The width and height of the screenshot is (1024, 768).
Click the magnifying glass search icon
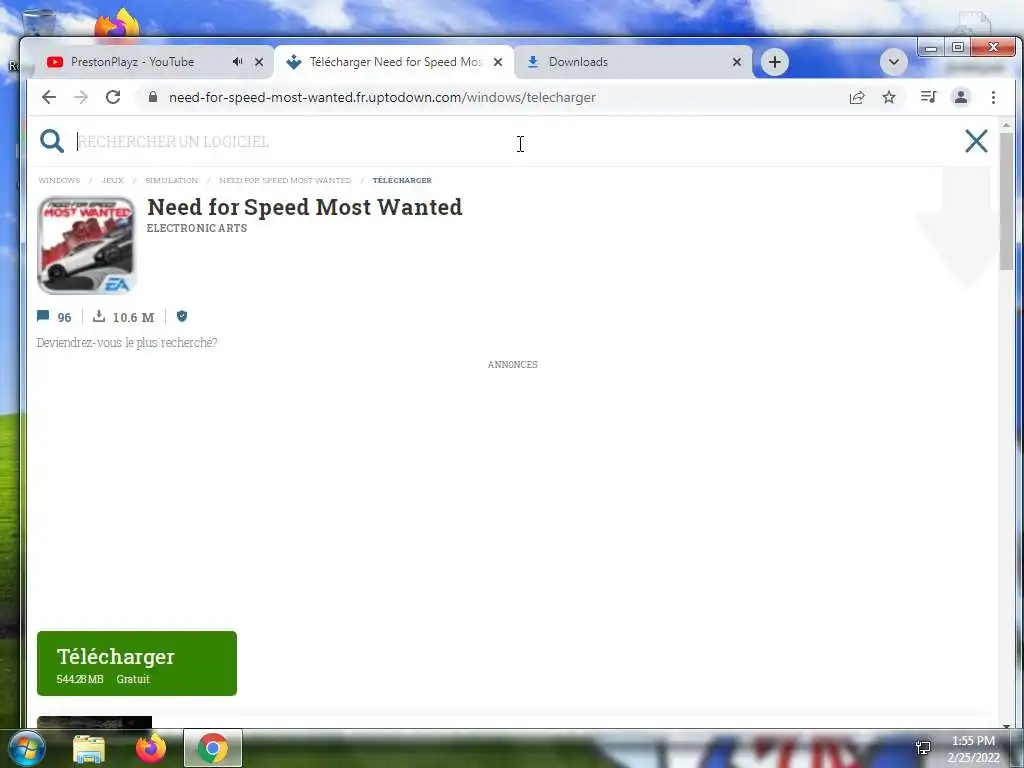click(x=52, y=141)
